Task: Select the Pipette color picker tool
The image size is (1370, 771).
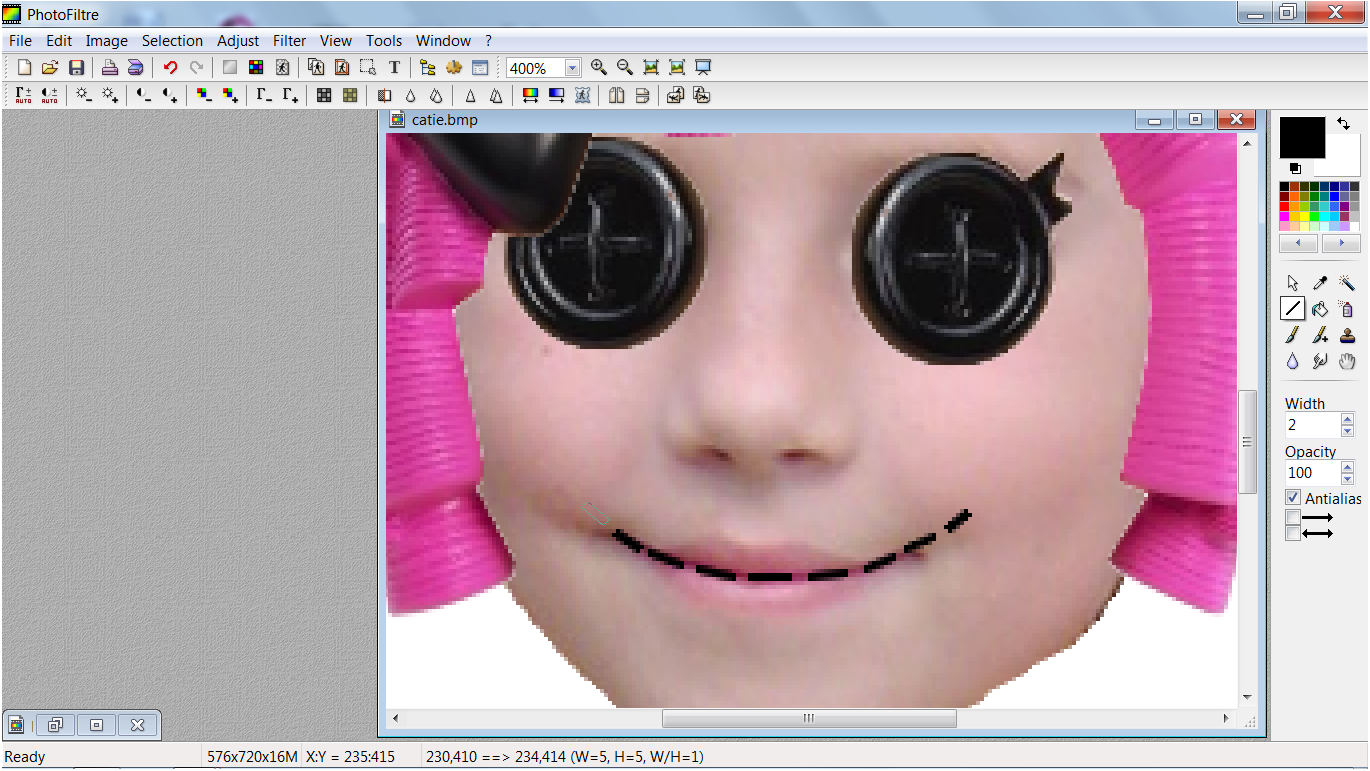Action: point(1320,283)
